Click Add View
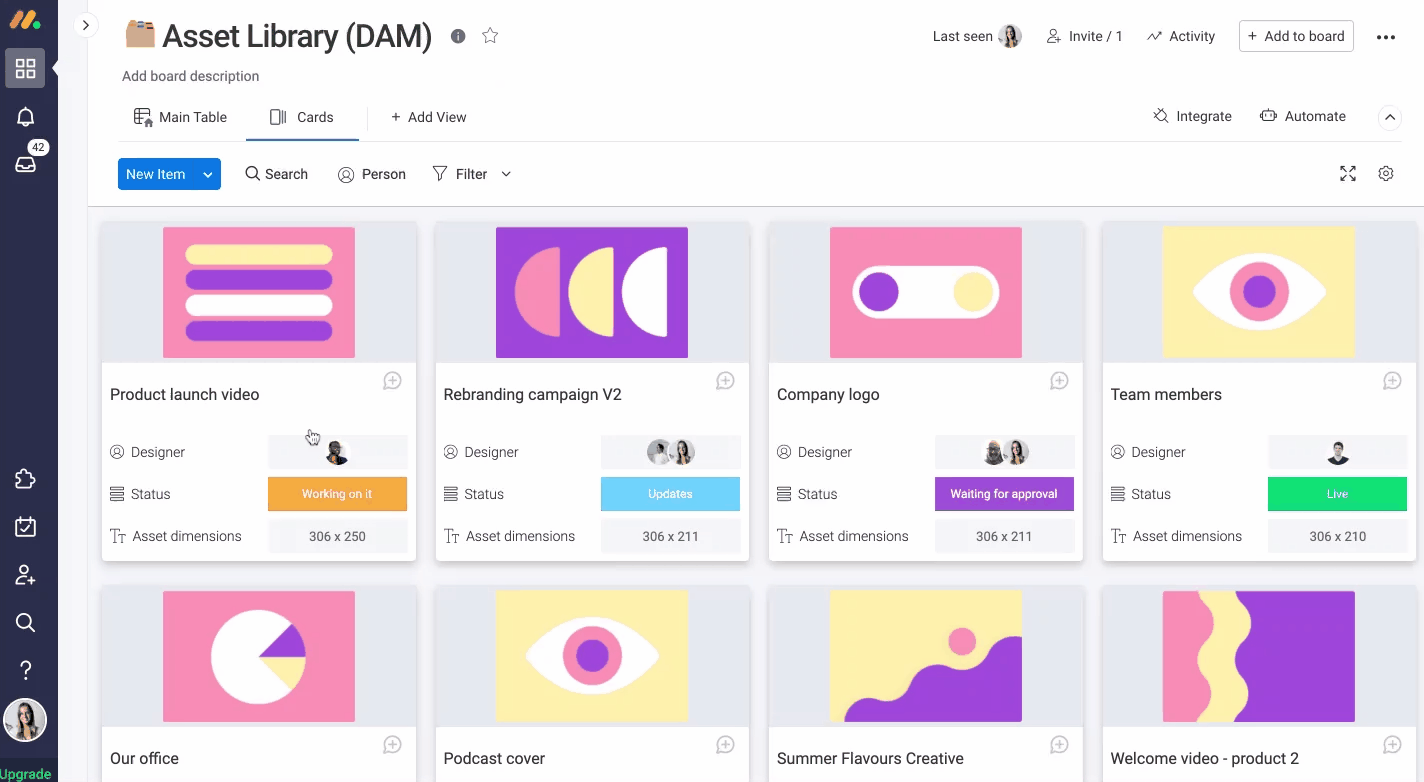The image size is (1424, 782). point(428,117)
